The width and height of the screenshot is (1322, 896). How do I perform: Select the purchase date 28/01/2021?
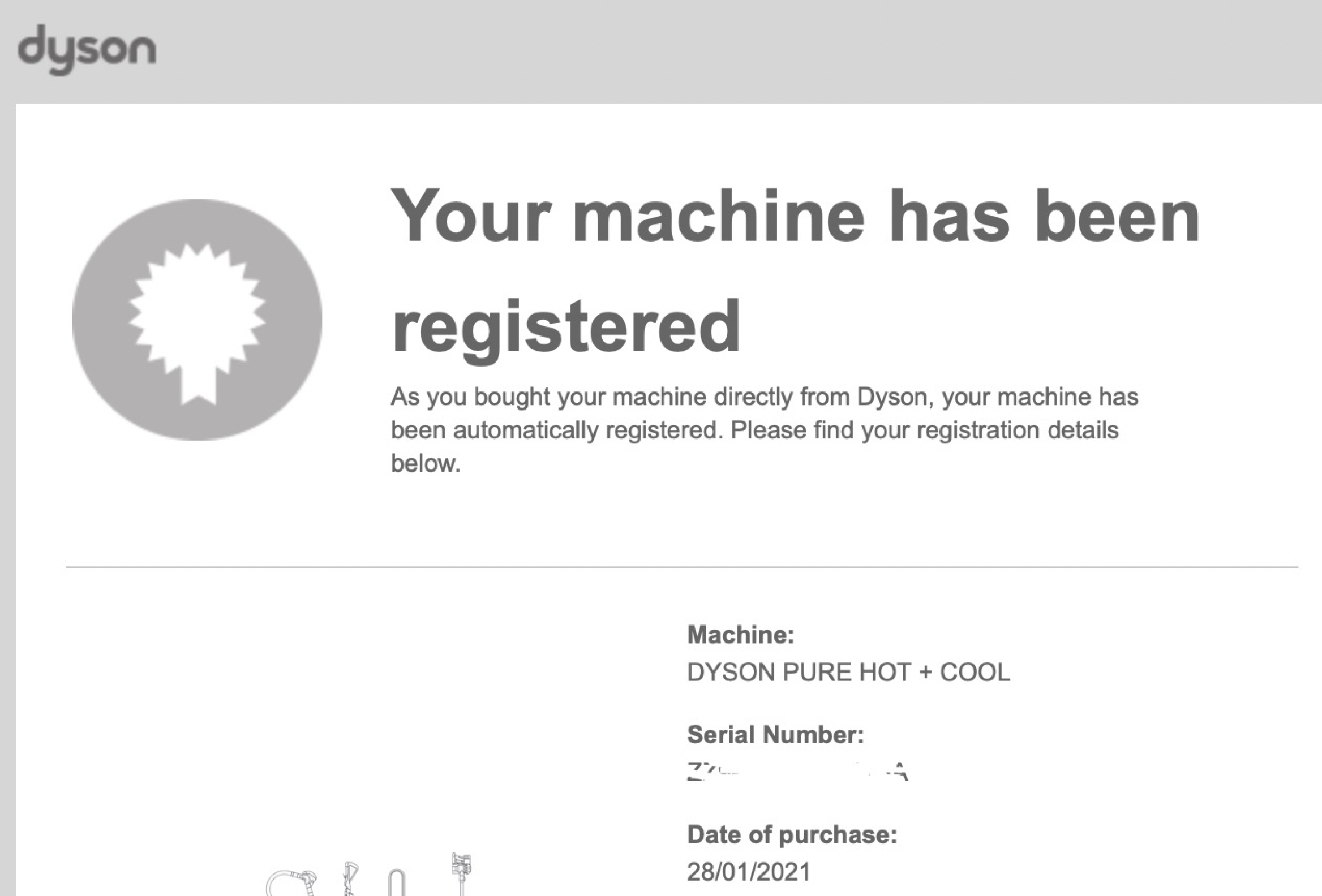point(749,872)
